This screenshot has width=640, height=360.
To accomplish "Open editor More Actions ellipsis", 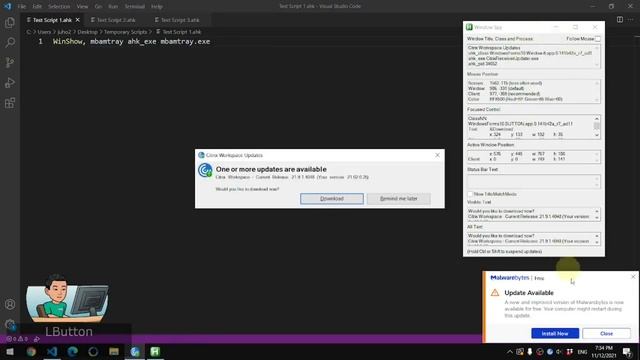I will [631, 20].
